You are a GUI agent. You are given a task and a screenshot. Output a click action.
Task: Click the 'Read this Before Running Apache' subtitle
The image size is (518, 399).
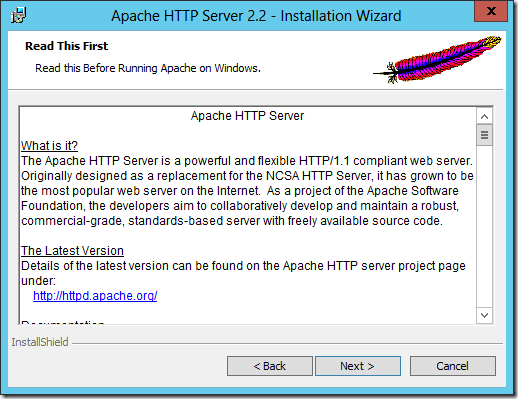click(148, 68)
